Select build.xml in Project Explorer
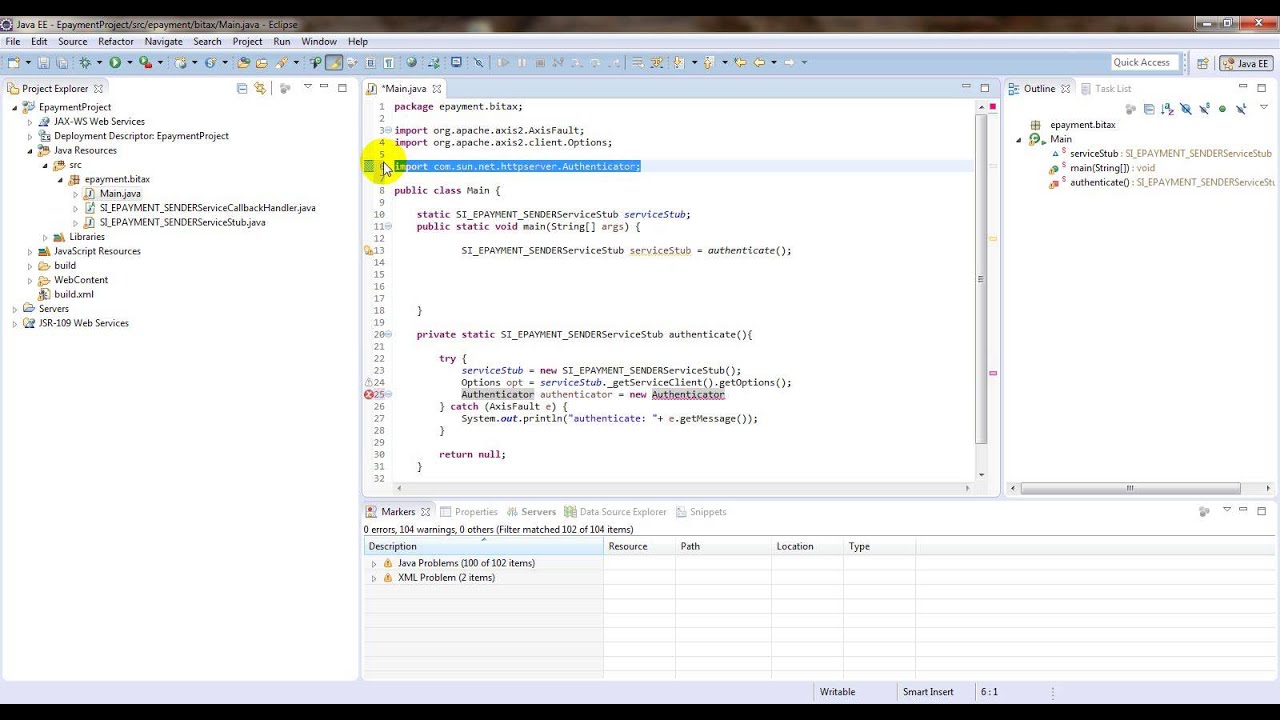The height and width of the screenshot is (720, 1280). point(73,295)
